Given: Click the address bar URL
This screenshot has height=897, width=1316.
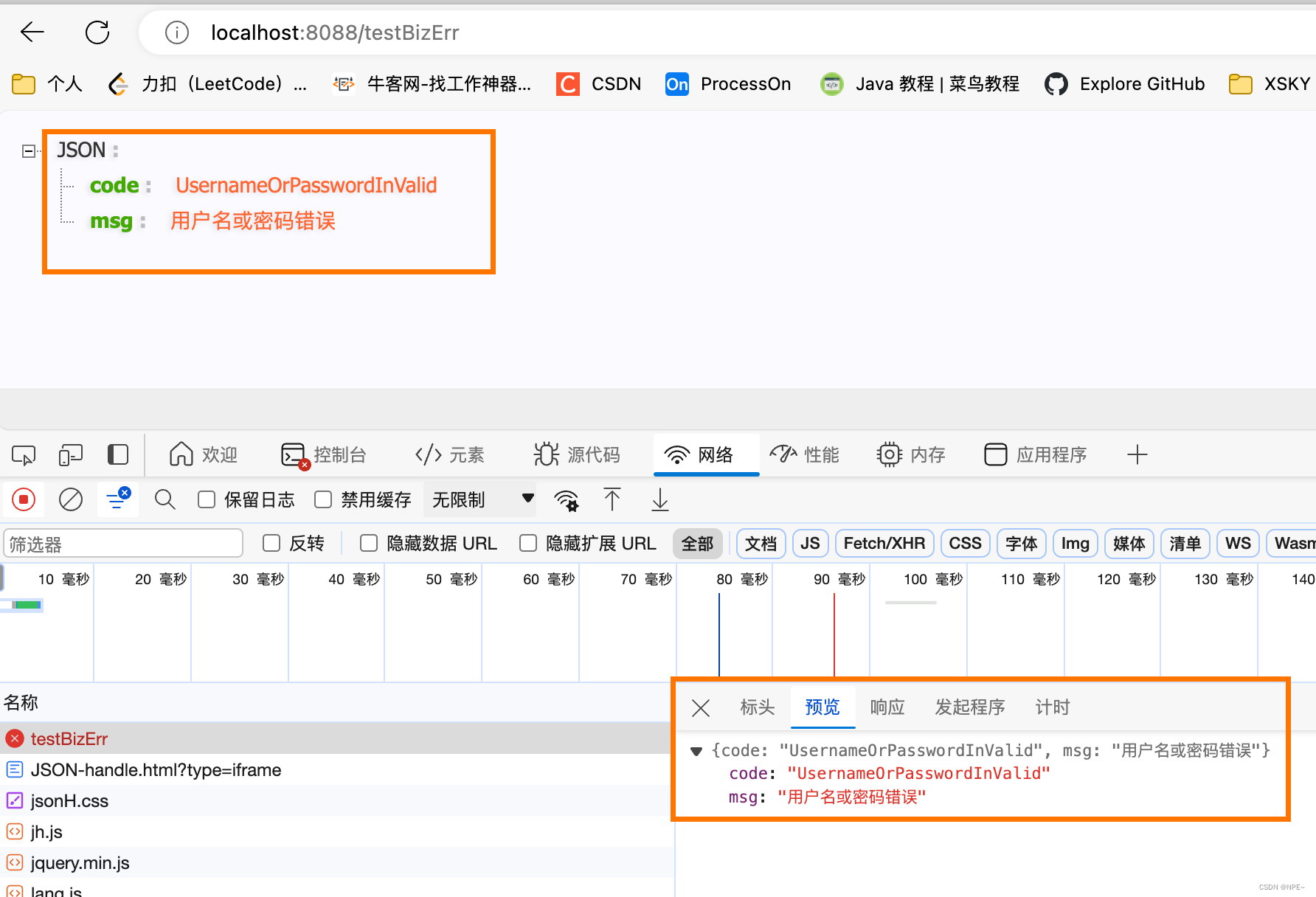Looking at the screenshot, I should [x=335, y=32].
